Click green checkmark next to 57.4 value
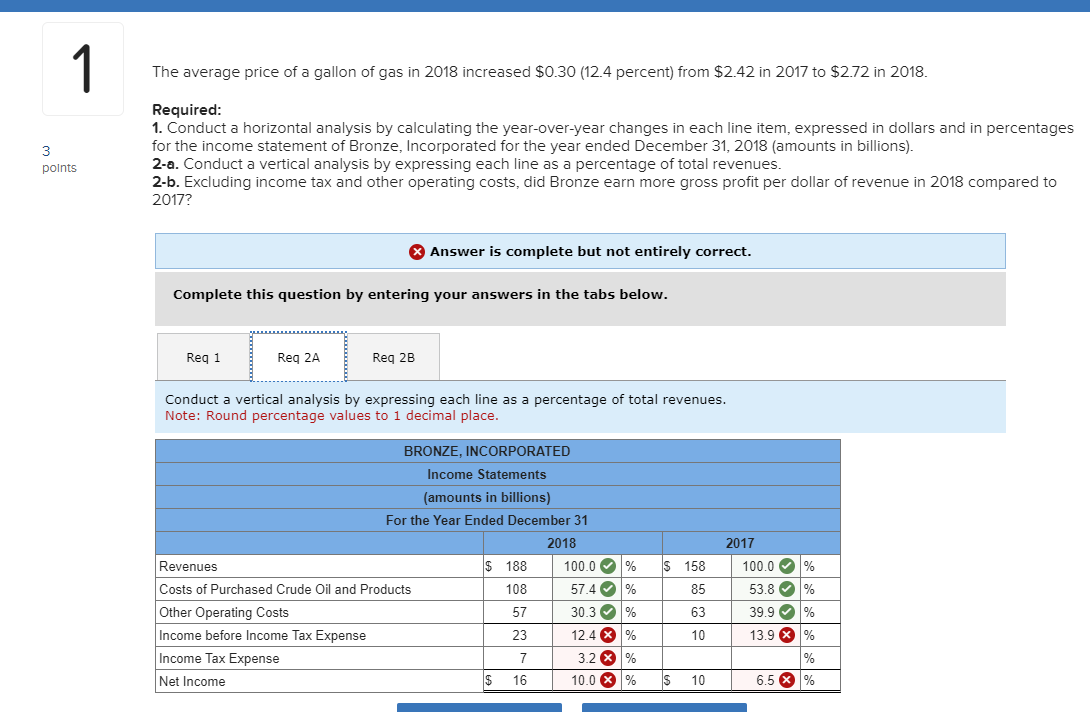1090x712 pixels. click(x=608, y=589)
